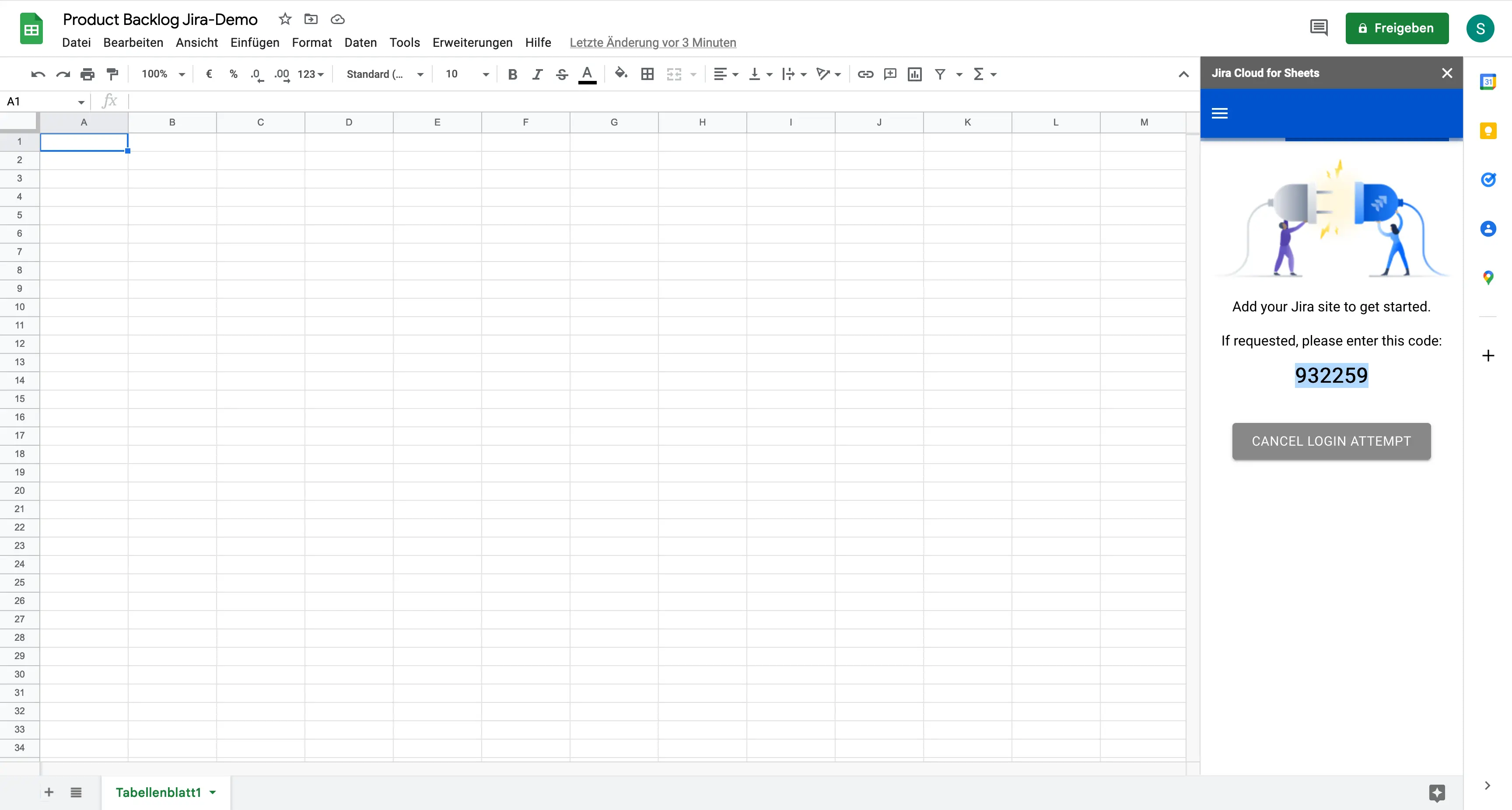Cancel the Jira login attempt
This screenshot has width=1512, height=810.
click(x=1331, y=441)
